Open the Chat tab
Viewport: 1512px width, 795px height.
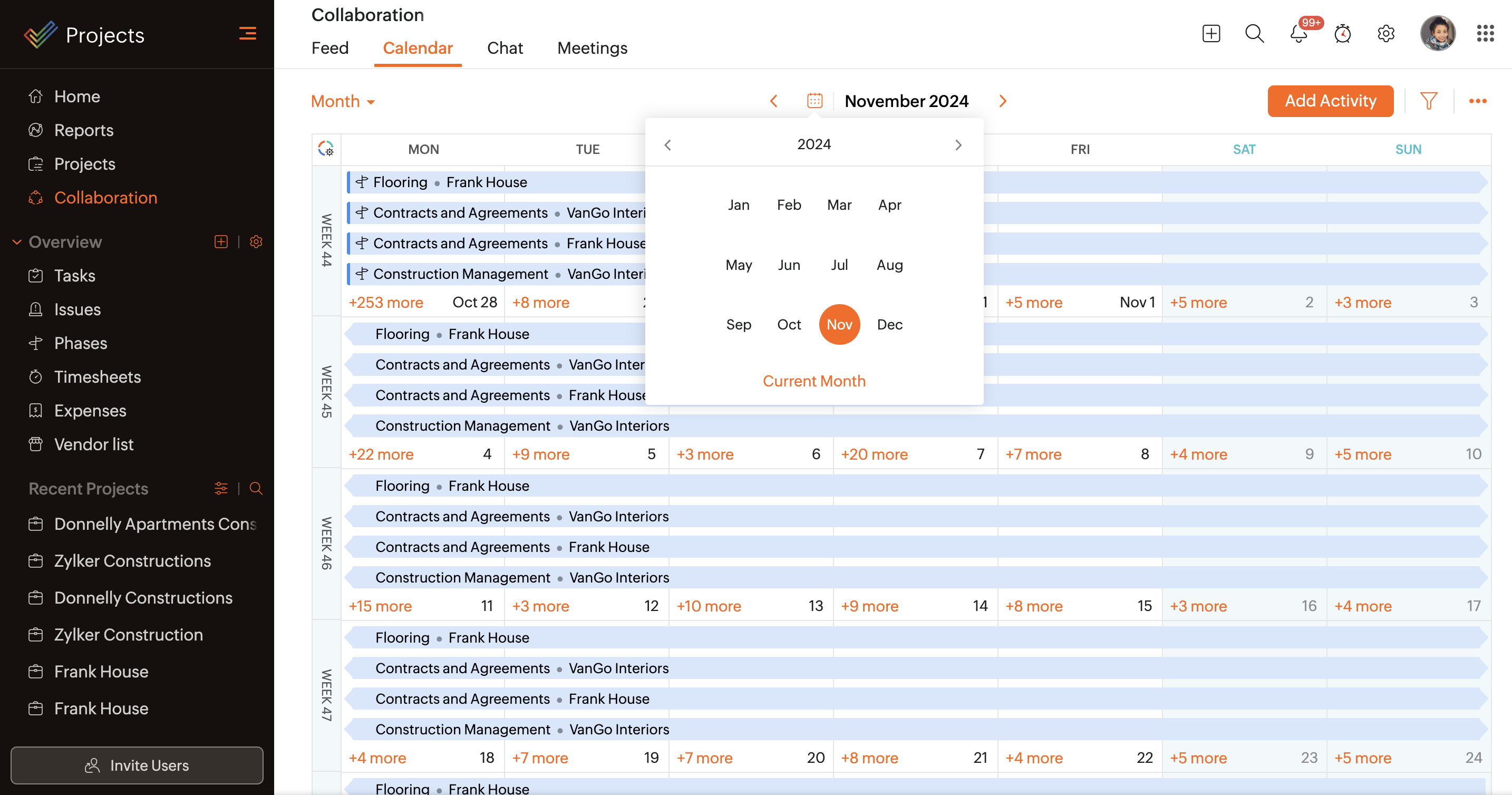(505, 48)
